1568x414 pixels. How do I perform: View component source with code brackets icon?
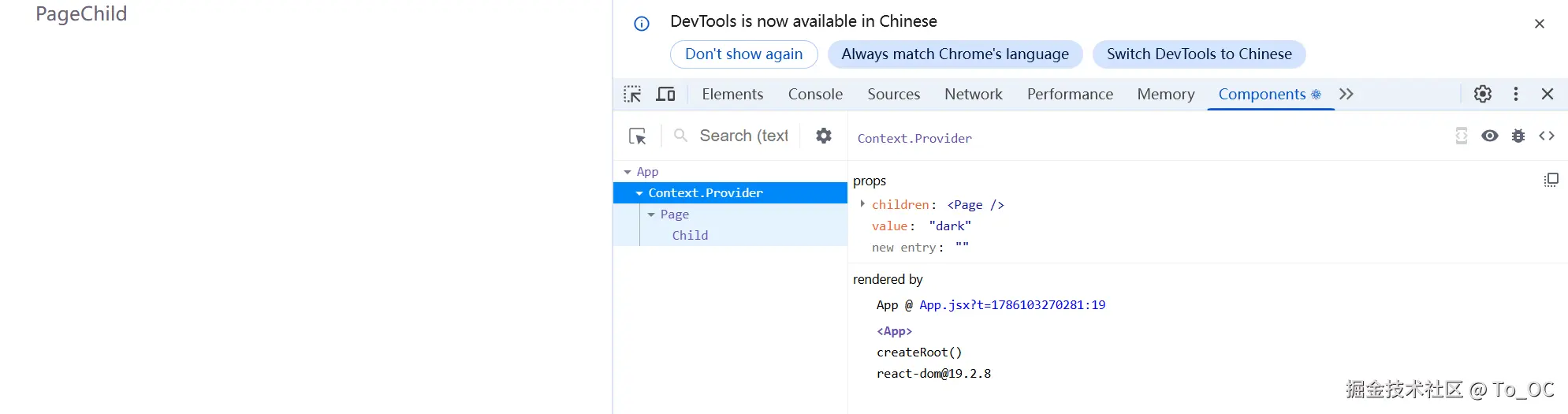(1547, 136)
